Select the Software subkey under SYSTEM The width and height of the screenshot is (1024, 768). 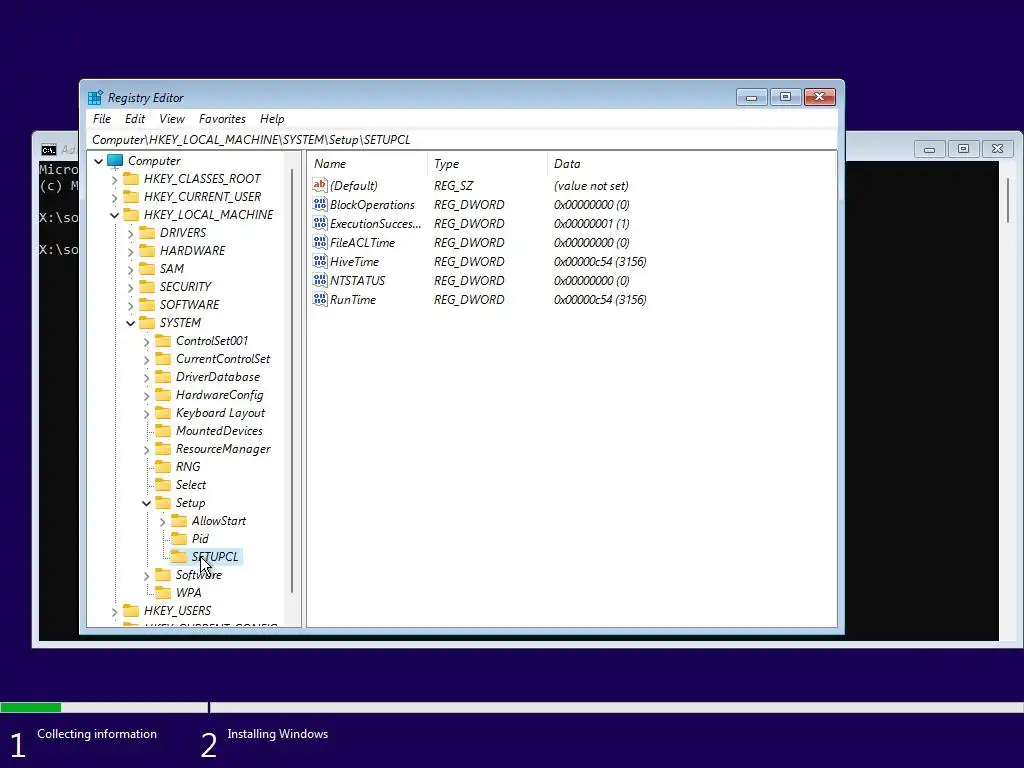point(199,575)
